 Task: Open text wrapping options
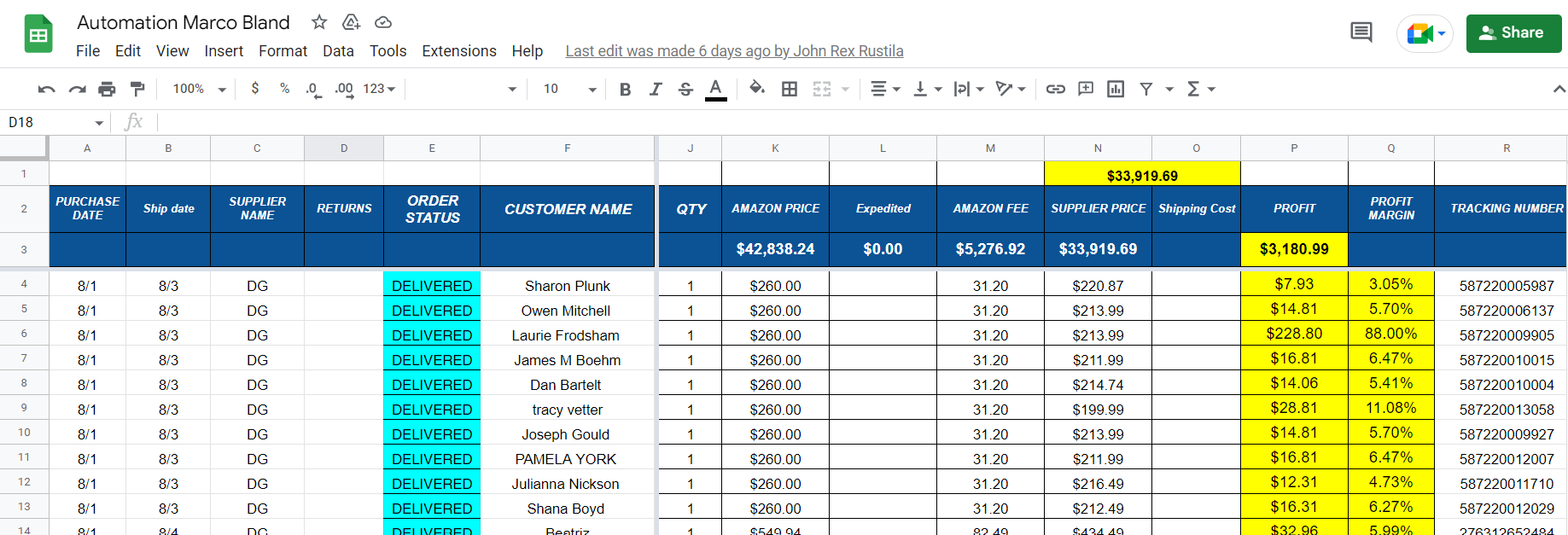pos(969,89)
